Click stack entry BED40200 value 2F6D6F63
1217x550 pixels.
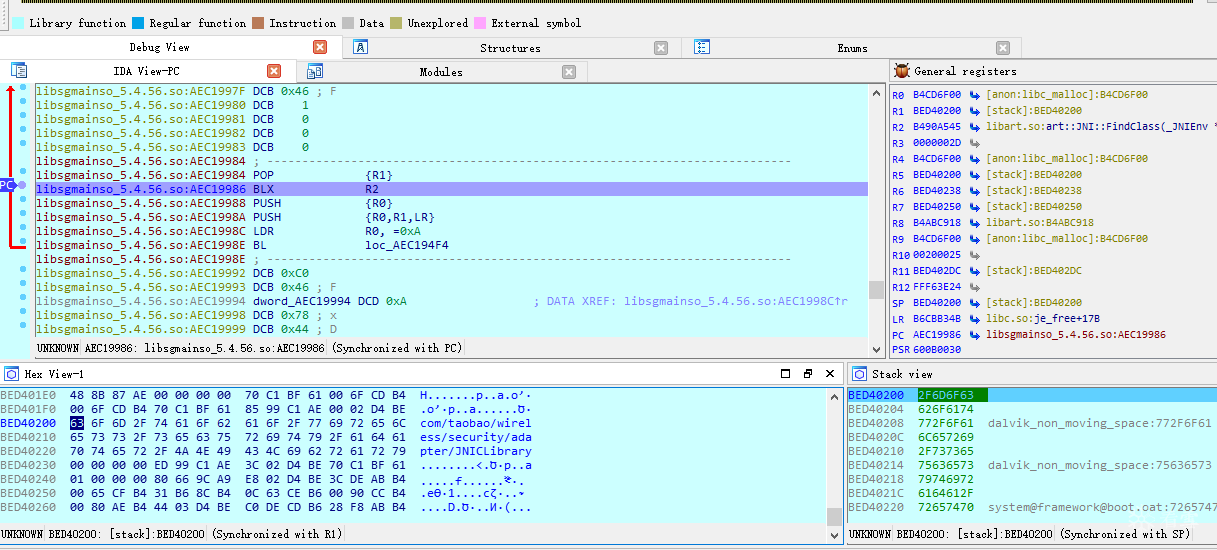pos(946,395)
